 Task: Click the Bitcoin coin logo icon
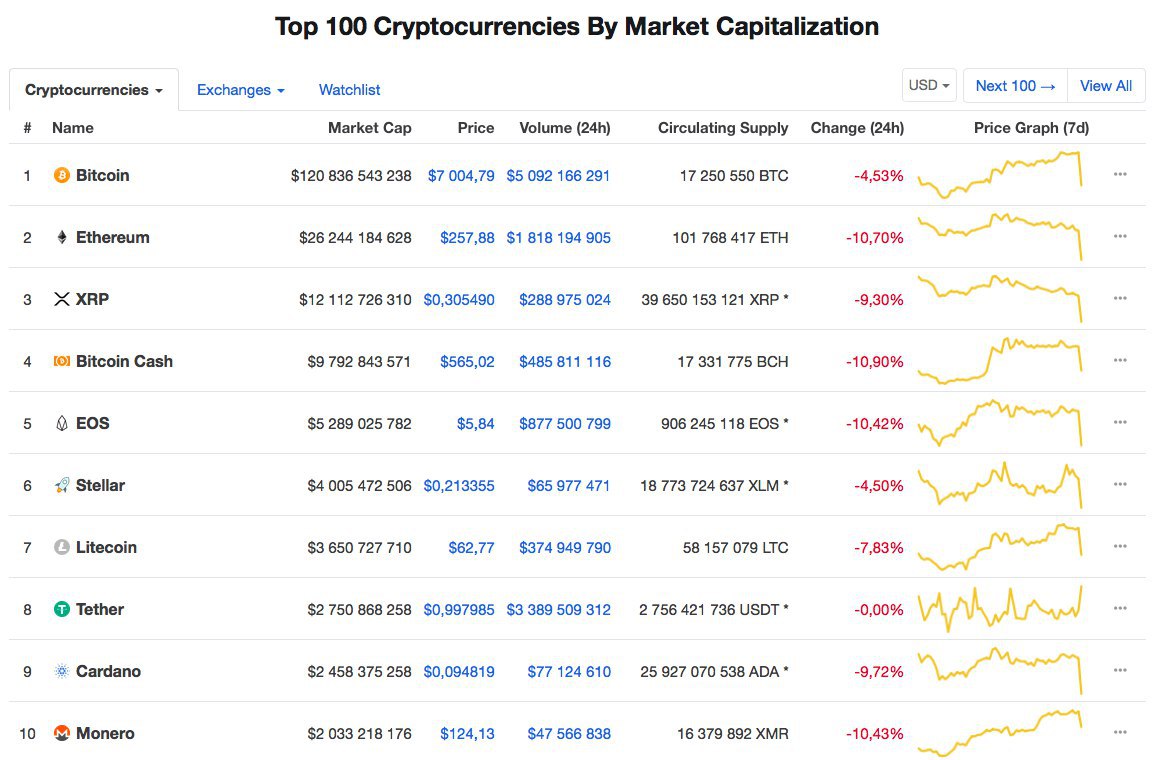tap(62, 175)
